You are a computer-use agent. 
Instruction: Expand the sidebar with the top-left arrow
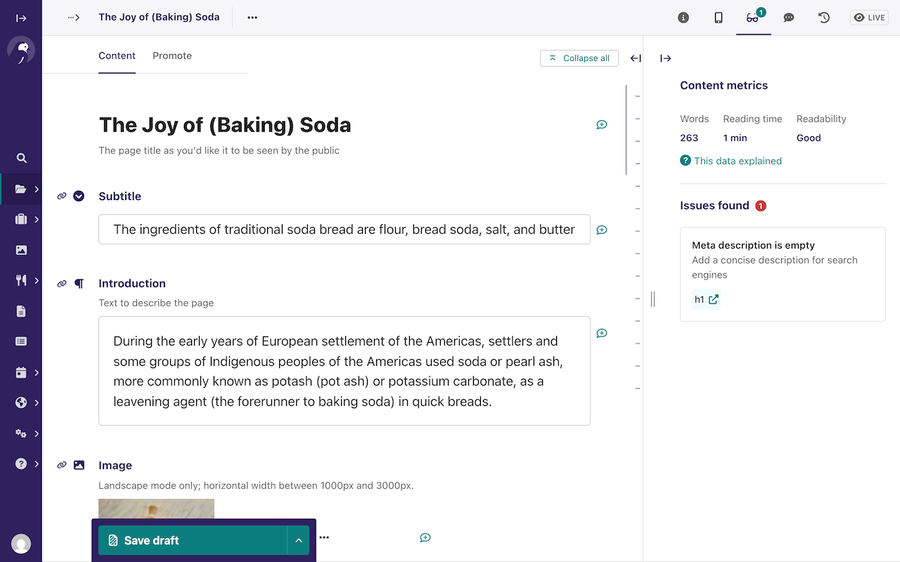click(21, 18)
